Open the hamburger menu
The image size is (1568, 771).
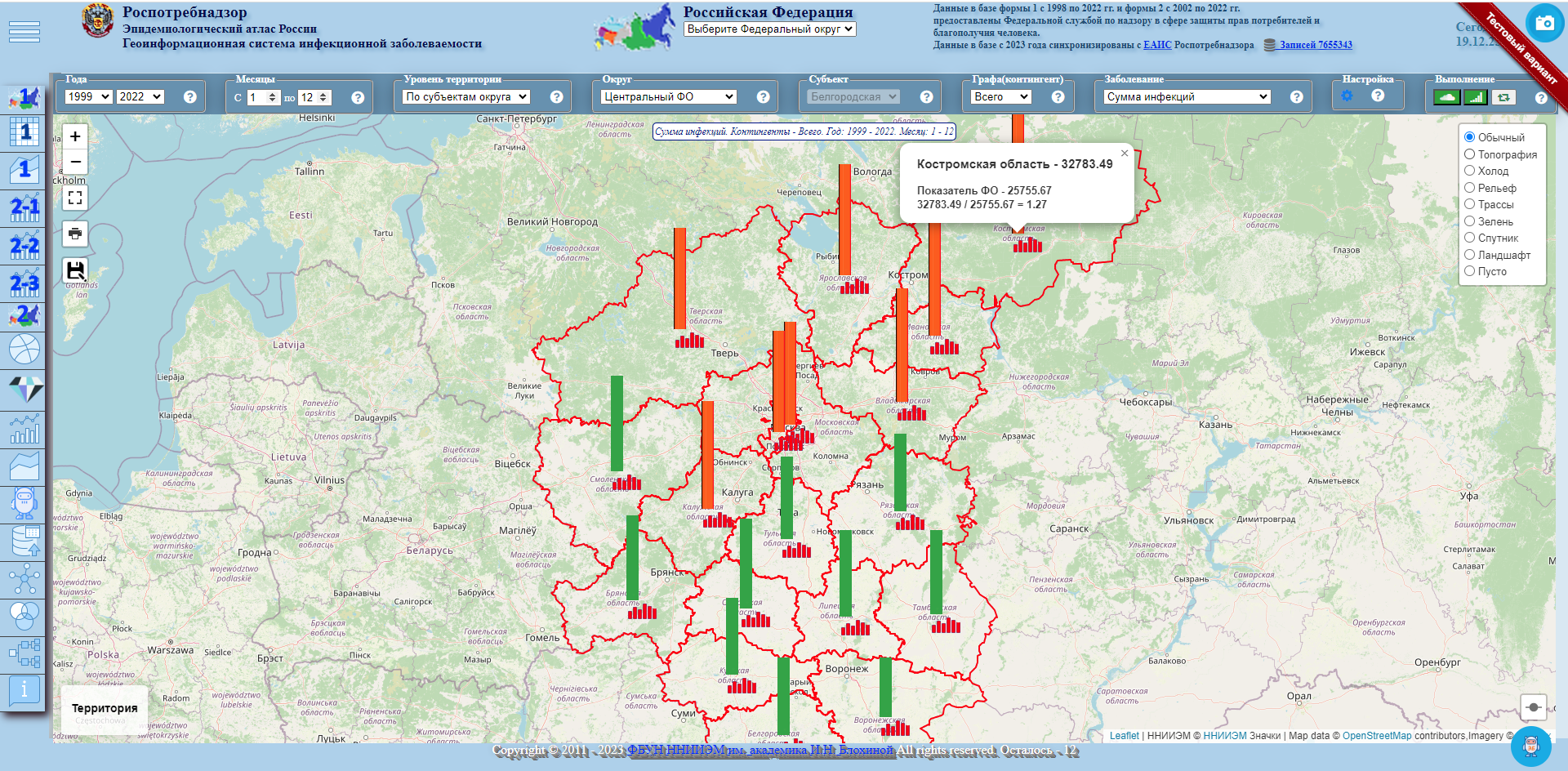click(24, 32)
